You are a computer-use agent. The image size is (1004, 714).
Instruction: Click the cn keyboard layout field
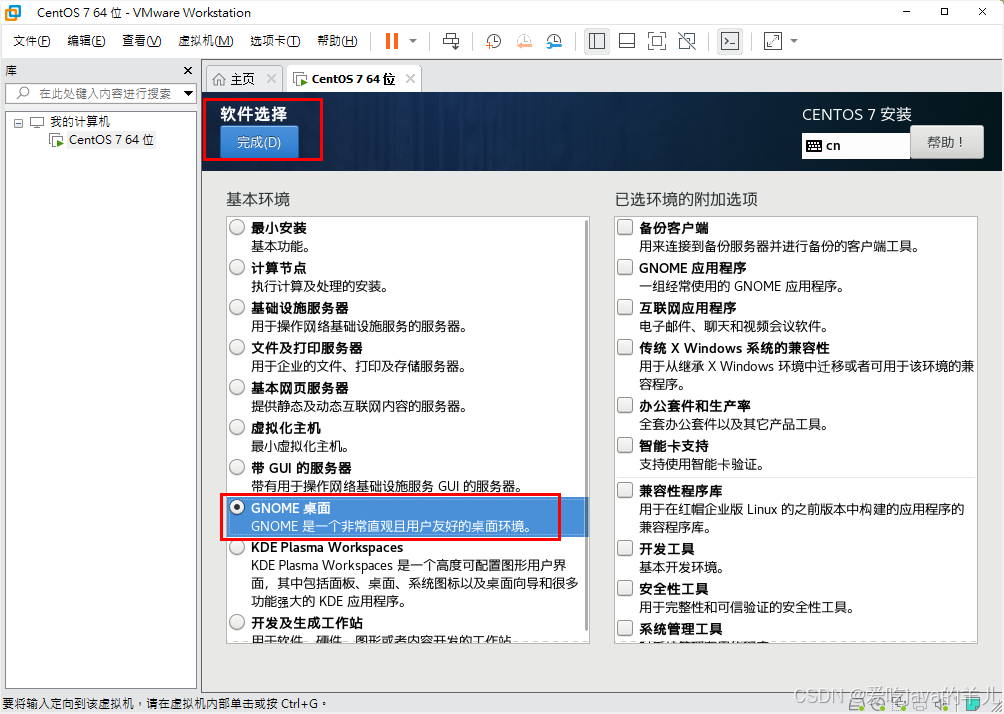[x=855, y=146]
